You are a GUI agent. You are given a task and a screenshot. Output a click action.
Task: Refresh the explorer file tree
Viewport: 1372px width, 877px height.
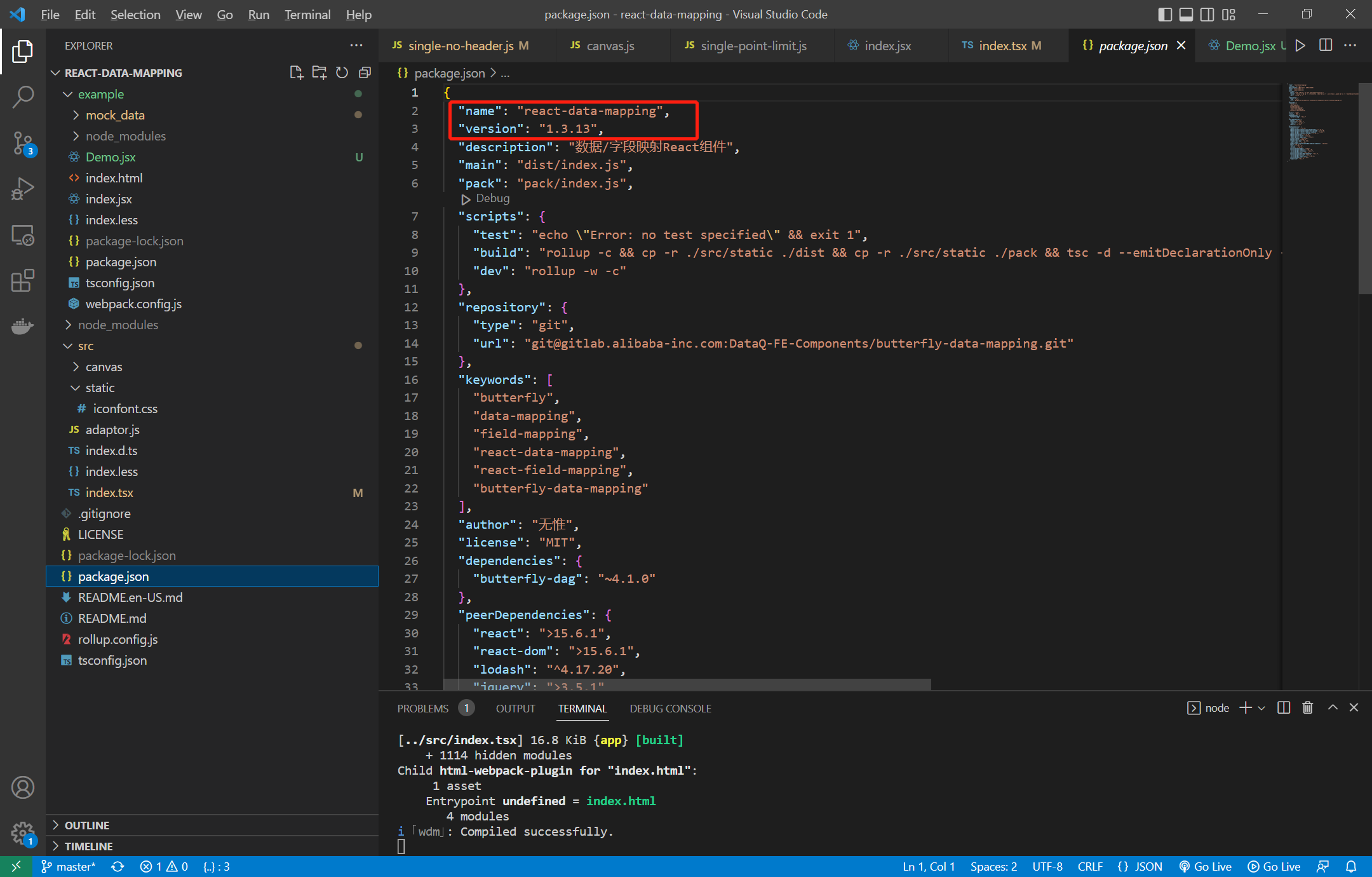point(342,73)
